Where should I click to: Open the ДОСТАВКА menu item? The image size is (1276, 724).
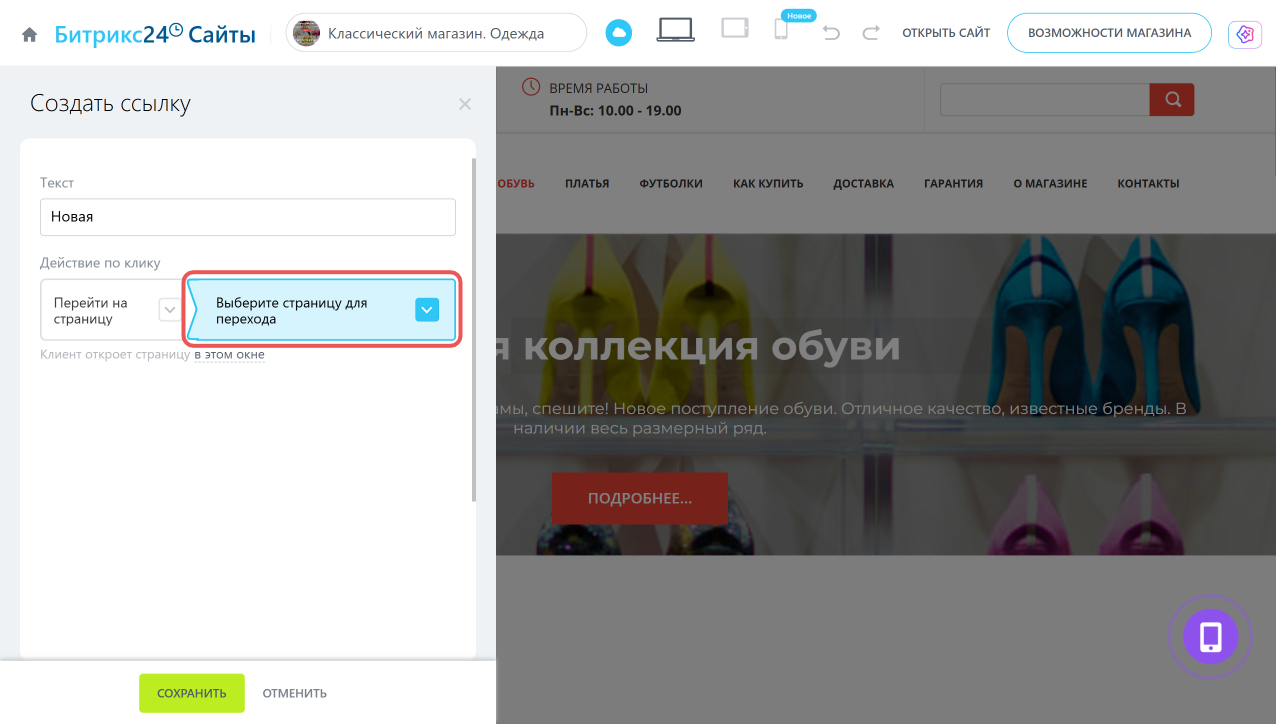click(864, 184)
